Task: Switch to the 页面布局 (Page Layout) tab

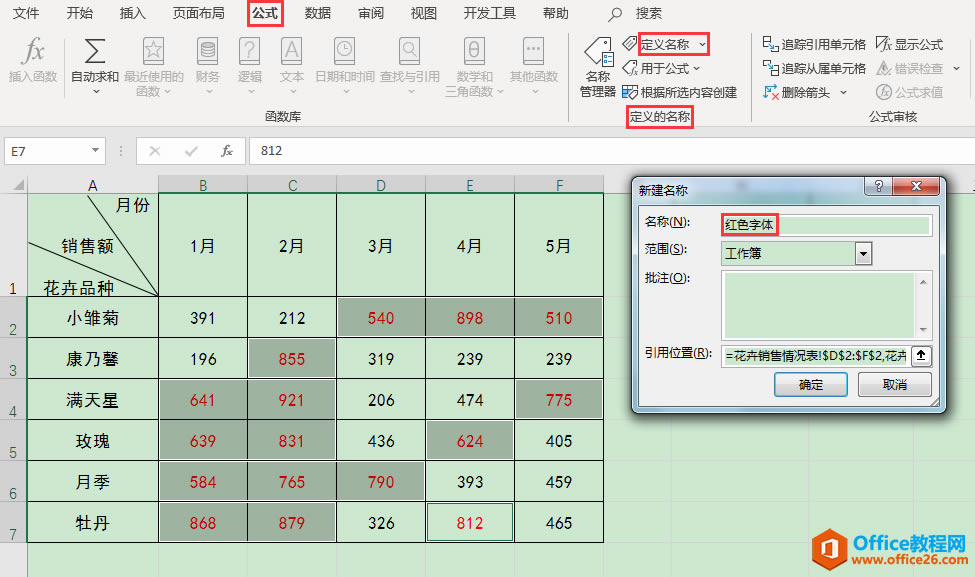Action: [198, 13]
